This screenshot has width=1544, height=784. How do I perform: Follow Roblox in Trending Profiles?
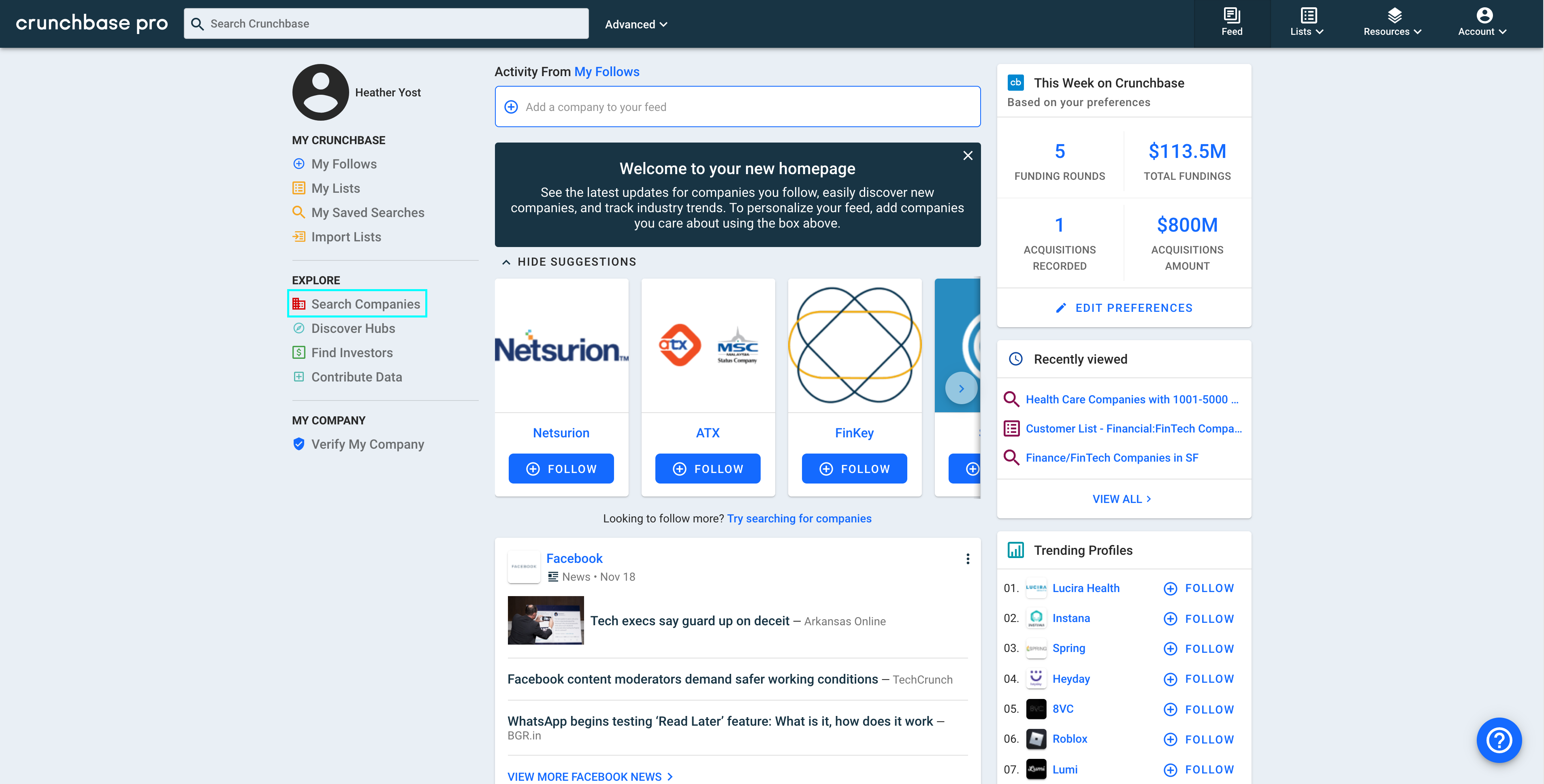1198,739
